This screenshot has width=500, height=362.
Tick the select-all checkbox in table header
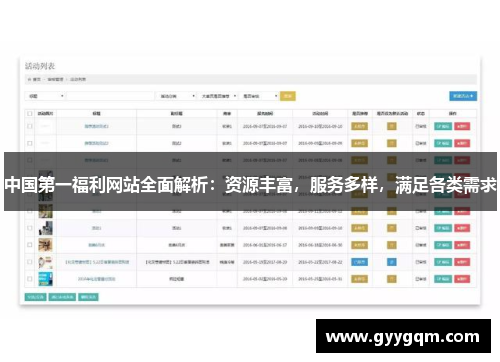pyautogui.click(x=30, y=114)
